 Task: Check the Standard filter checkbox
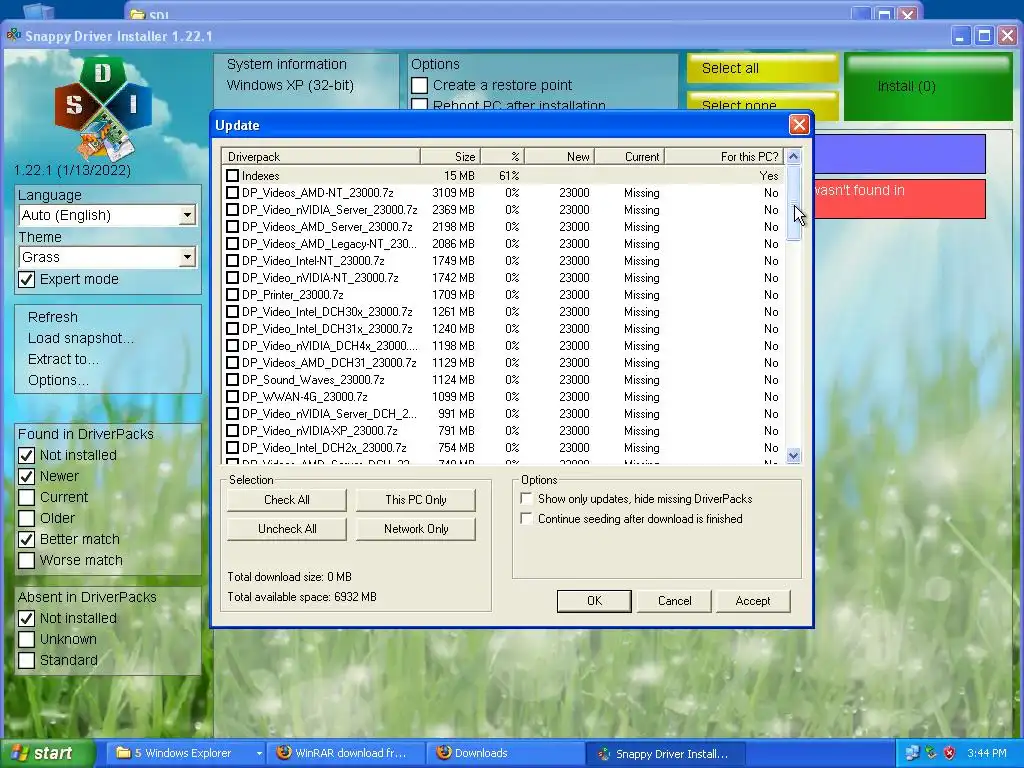26,660
